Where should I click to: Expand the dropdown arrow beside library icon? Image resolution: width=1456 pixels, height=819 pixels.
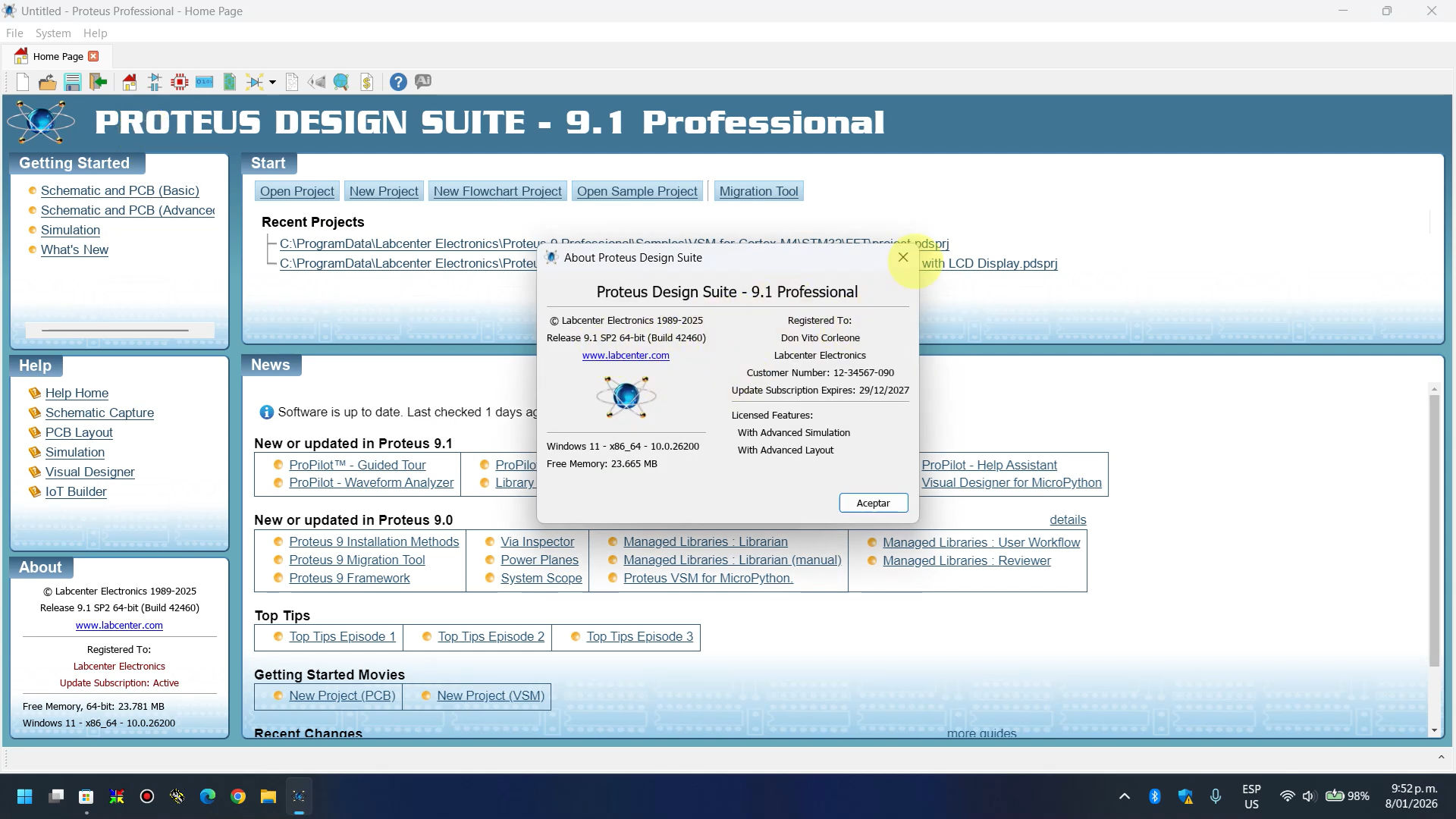click(x=272, y=82)
